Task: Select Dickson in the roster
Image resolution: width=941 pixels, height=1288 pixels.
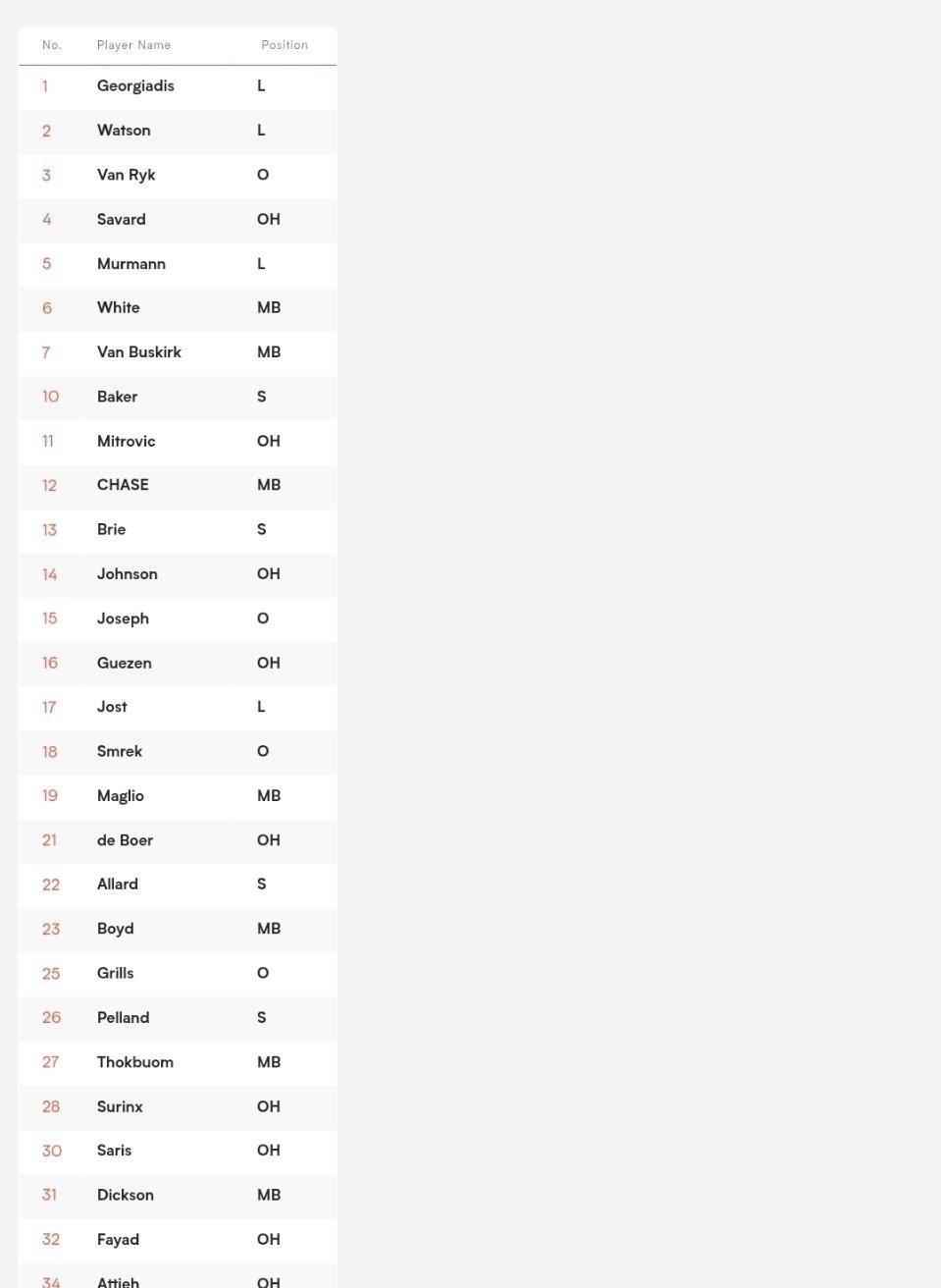Action: (126, 1195)
